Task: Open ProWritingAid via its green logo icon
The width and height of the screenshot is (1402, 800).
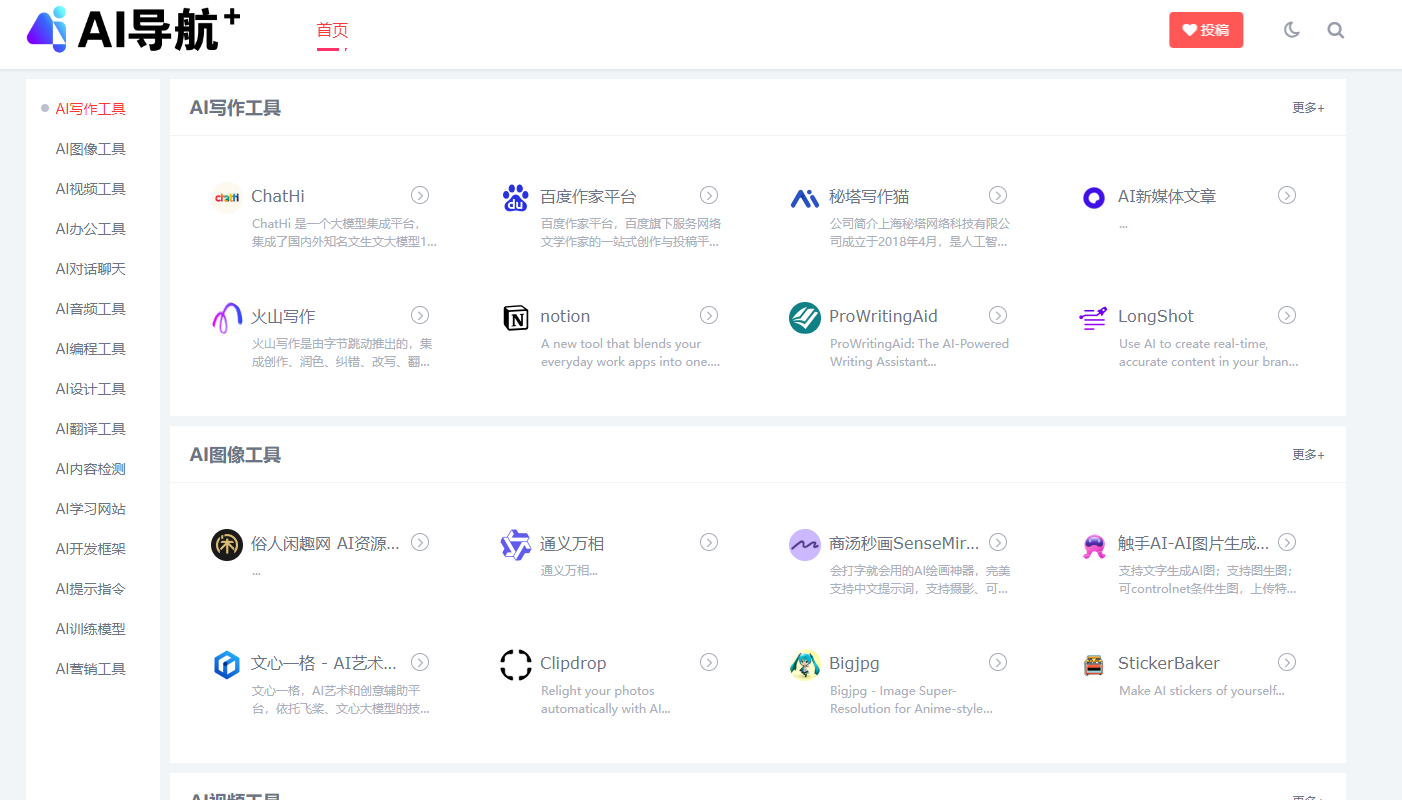Action: (804, 317)
